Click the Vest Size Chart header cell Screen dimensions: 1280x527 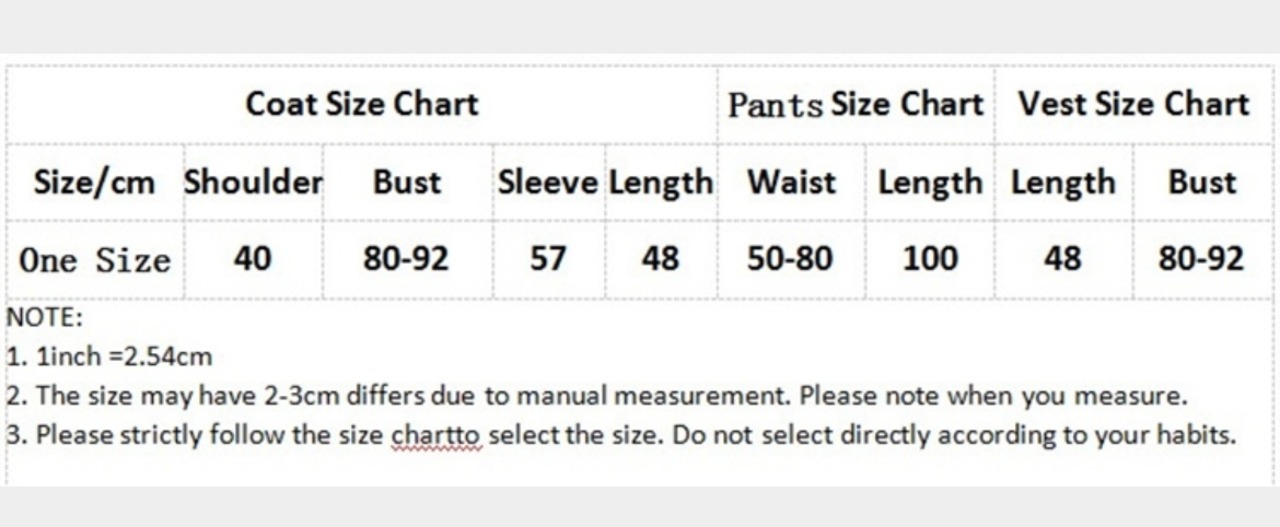click(x=1133, y=104)
